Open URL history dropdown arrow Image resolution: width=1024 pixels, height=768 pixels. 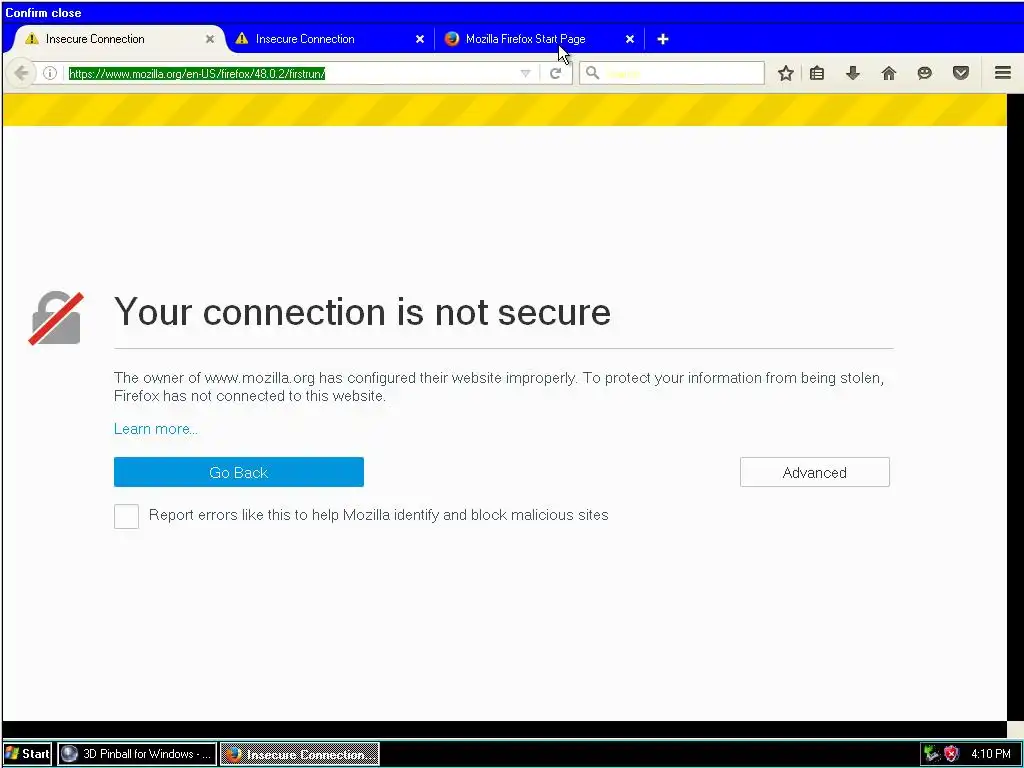click(525, 73)
